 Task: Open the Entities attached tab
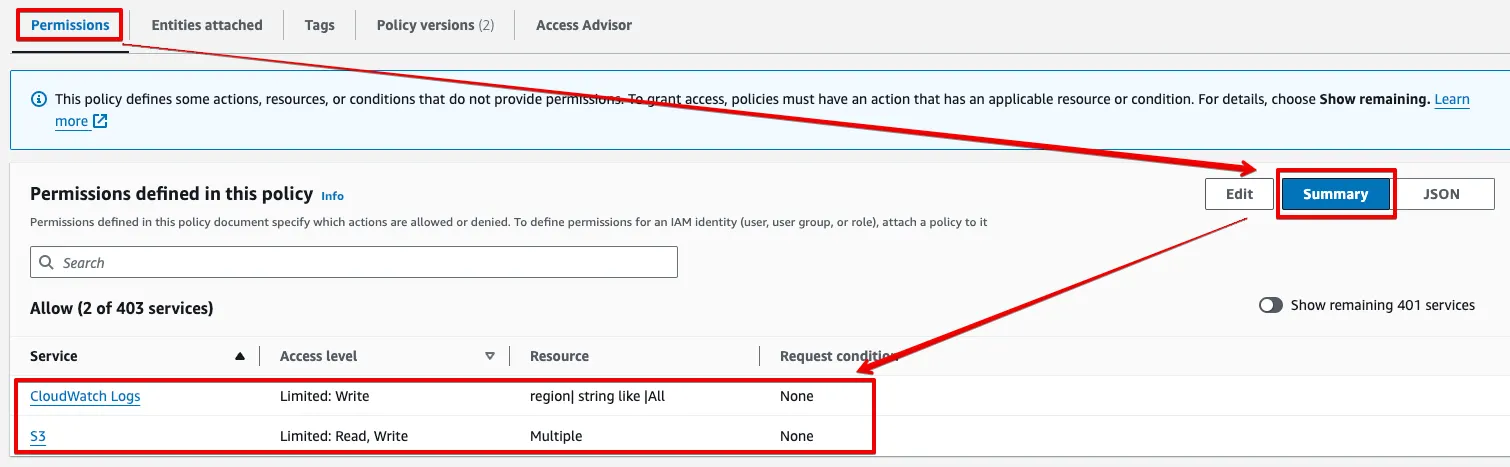pyautogui.click(x=207, y=25)
